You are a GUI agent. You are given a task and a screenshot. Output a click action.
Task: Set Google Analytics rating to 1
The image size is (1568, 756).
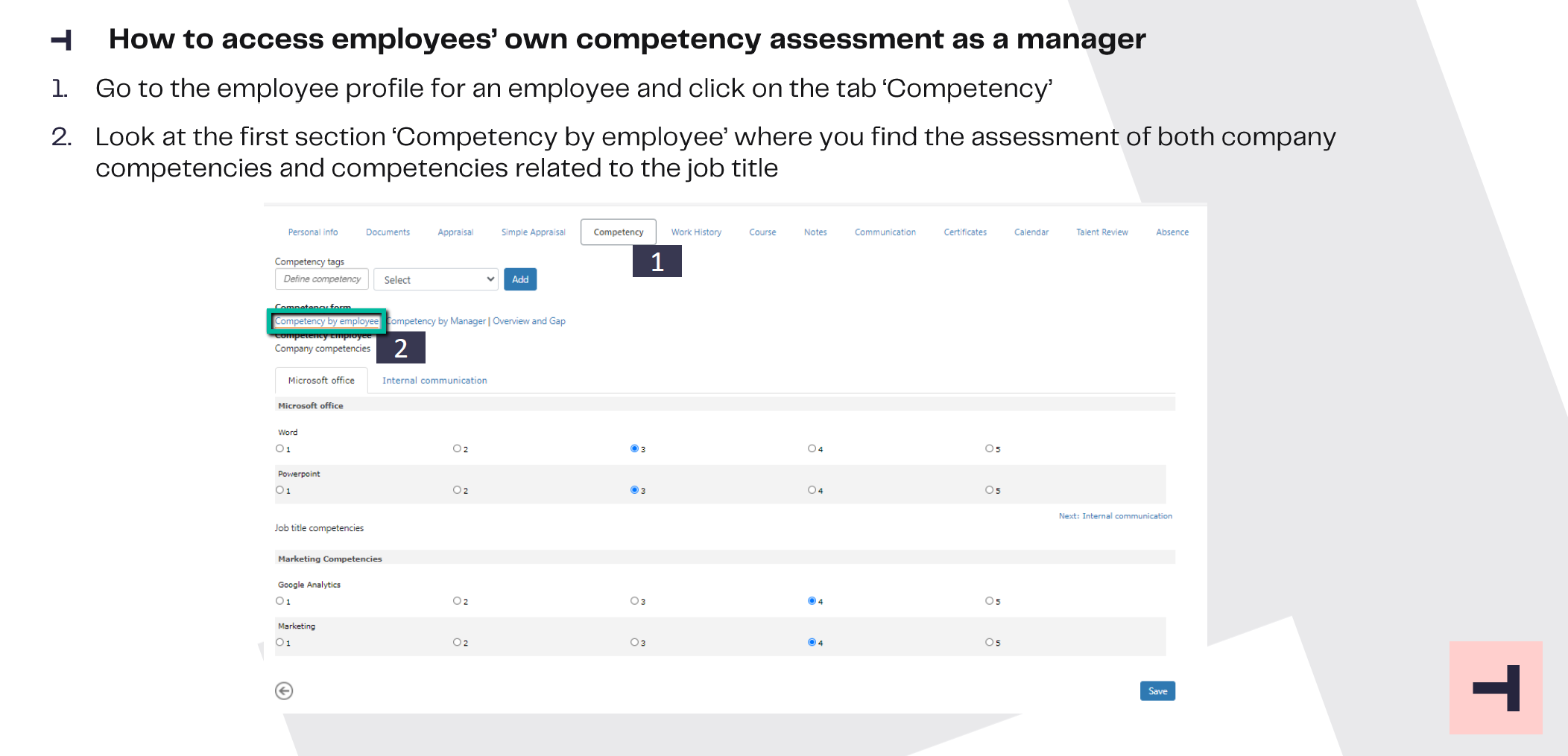coord(279,601)
